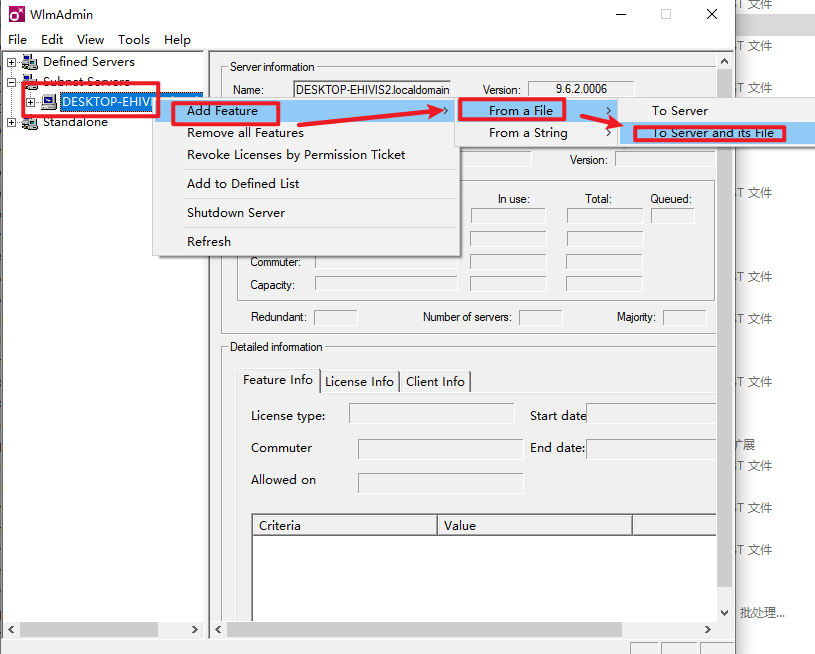Click the Standalone tree node icon
Image resolution: width=815 pixels, height=654 pixels.
(29, 122)
